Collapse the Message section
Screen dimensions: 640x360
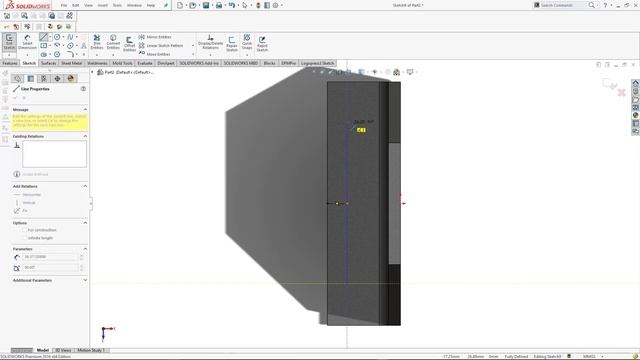[85, 109]
